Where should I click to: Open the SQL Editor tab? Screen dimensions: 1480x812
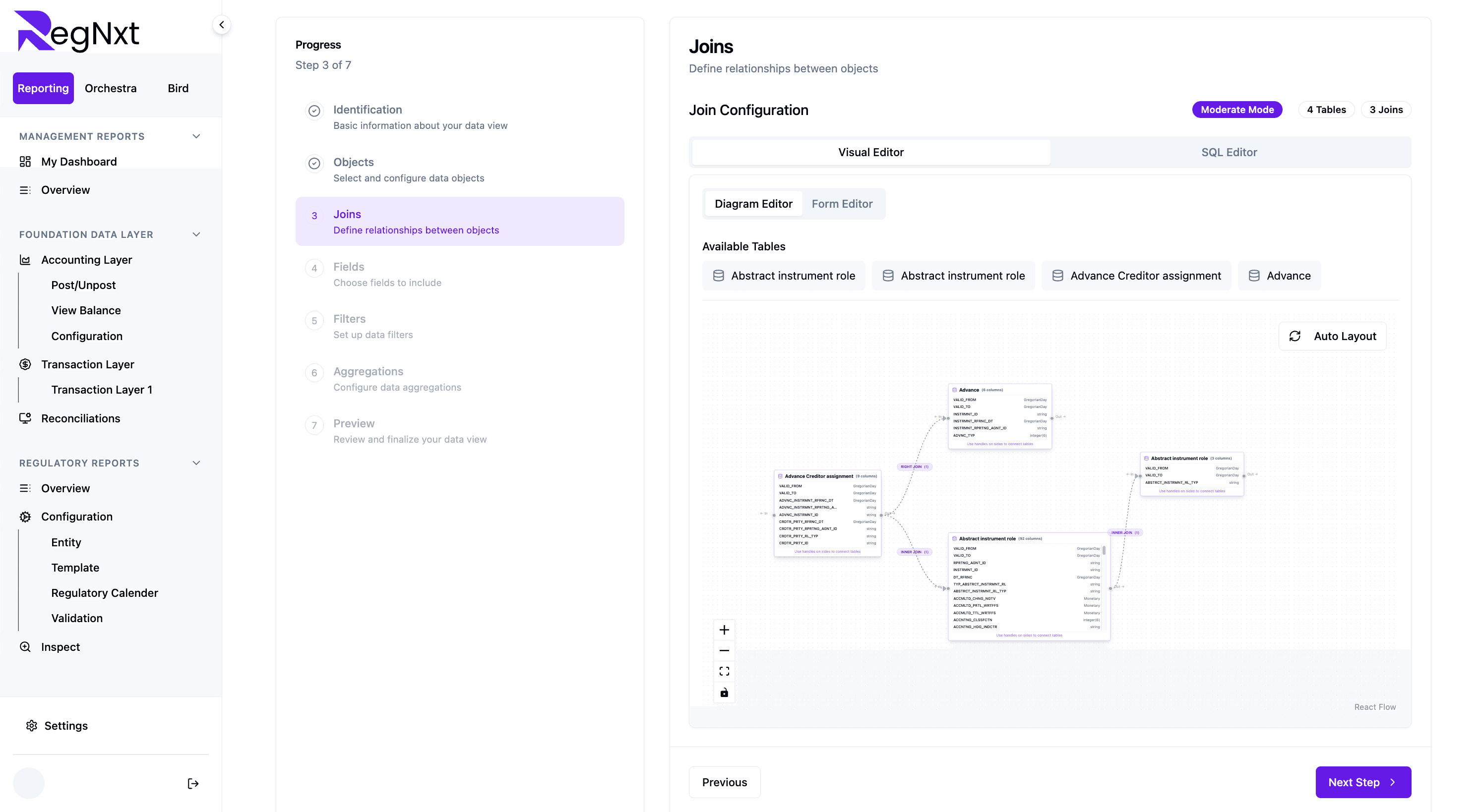pyautogui.click(x=1229, y=152)
